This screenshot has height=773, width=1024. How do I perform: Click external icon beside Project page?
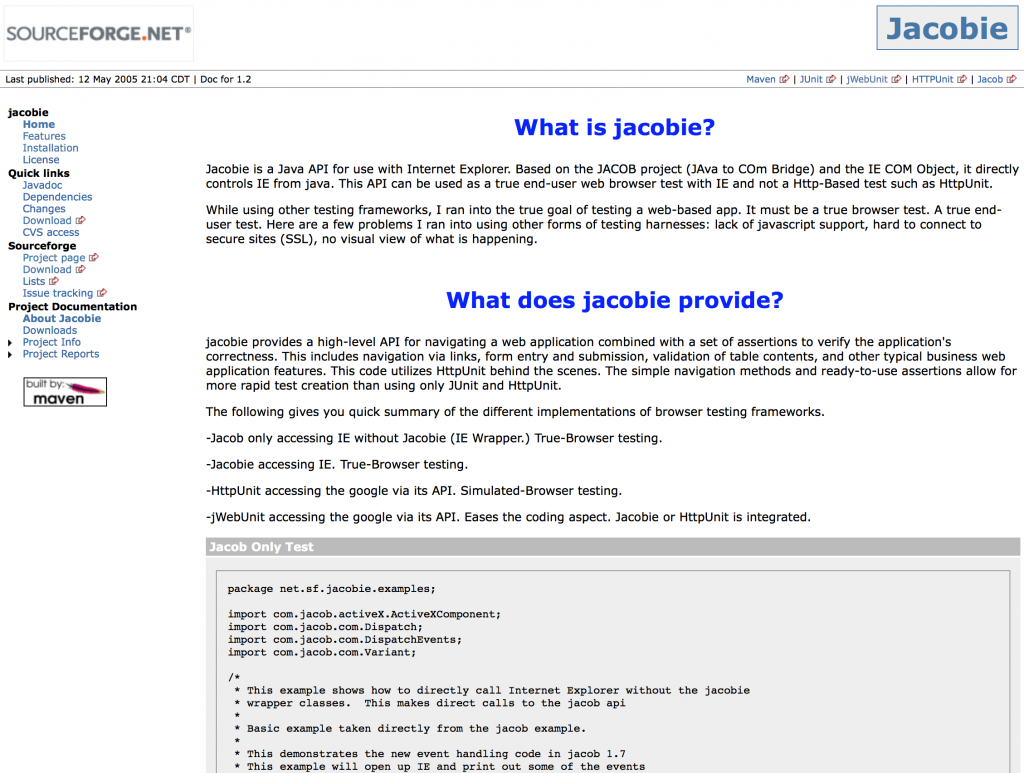pyautogui.click(x=94, y=257)
